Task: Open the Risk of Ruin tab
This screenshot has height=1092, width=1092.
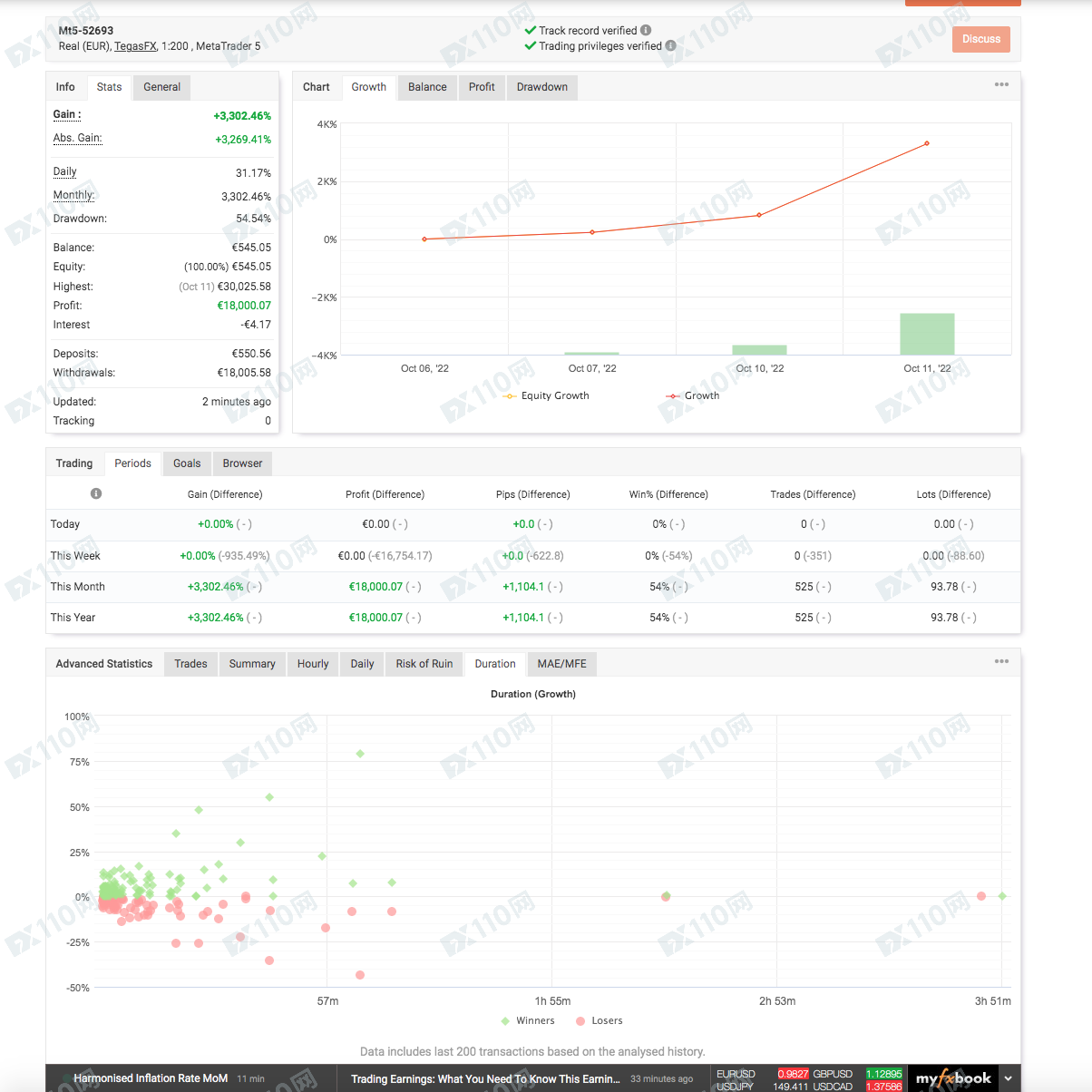Action: [424, 664]
